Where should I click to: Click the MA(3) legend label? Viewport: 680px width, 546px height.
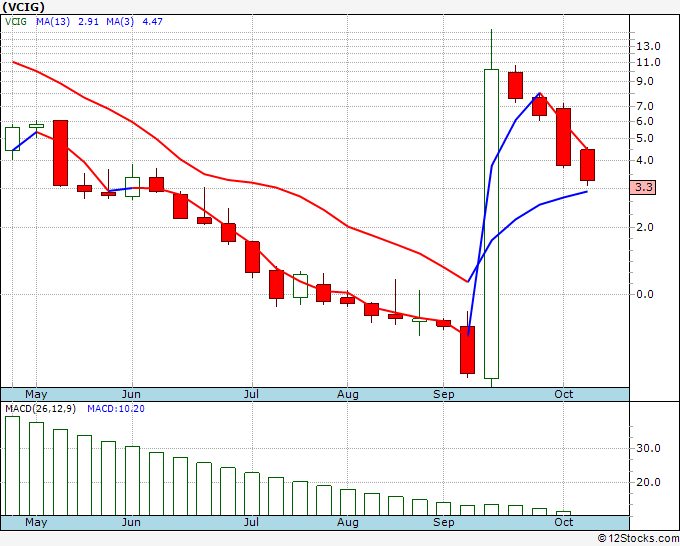click(120, 22)
